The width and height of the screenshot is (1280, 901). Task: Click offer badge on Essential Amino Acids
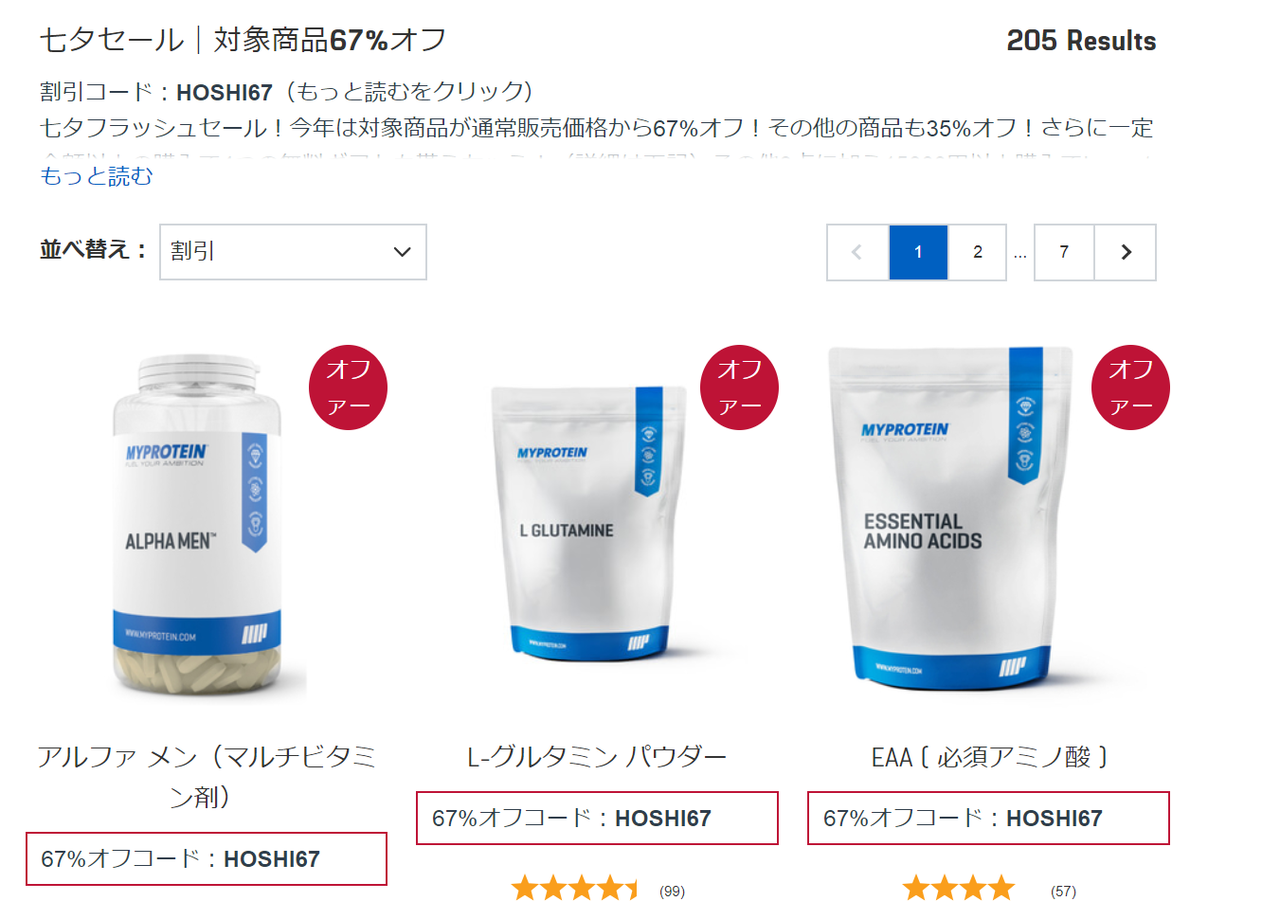(x=1131, y=386)
